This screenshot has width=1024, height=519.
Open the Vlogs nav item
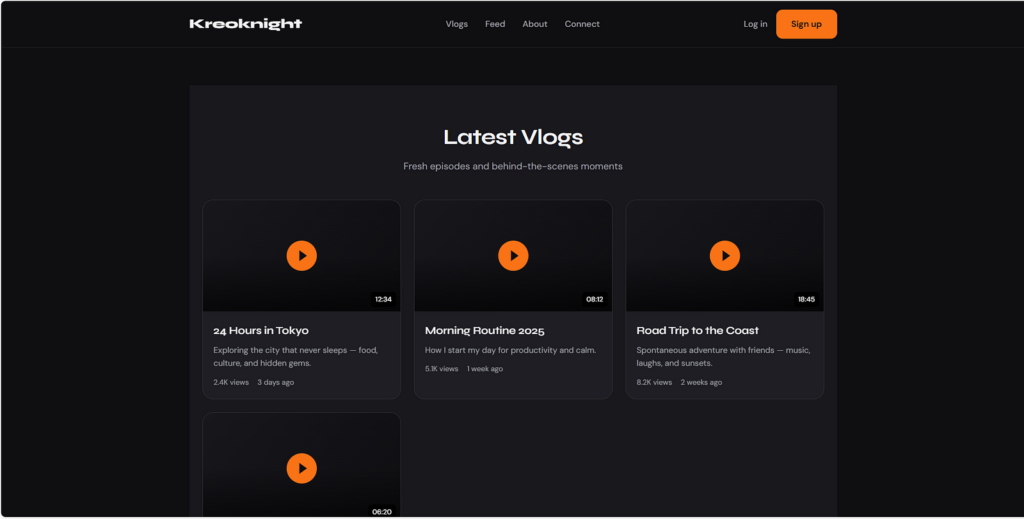click(456, 24)
